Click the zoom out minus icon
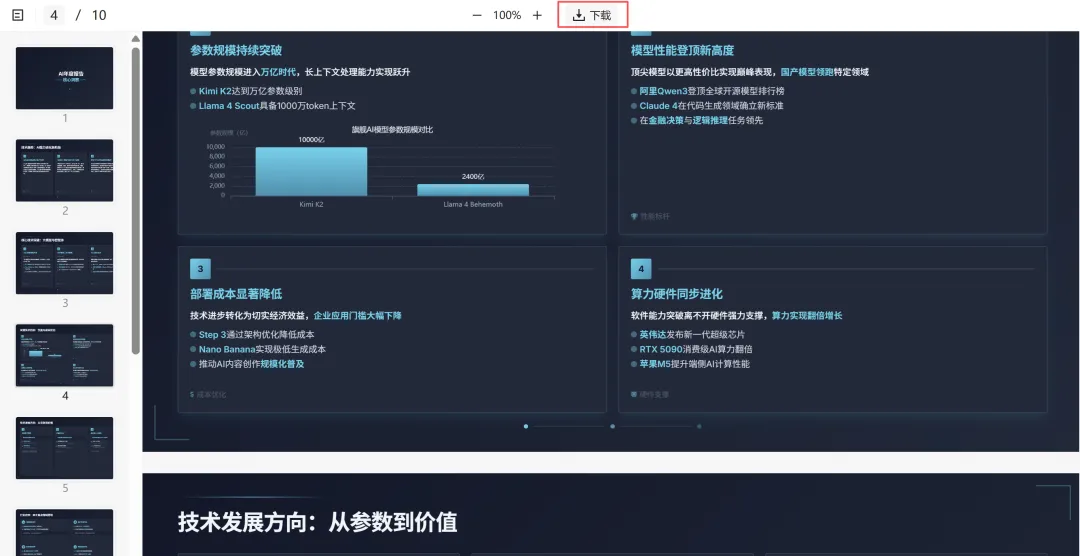Image resolution: width=1080 pixels, height=556 pixels. (x=477, y=15)
